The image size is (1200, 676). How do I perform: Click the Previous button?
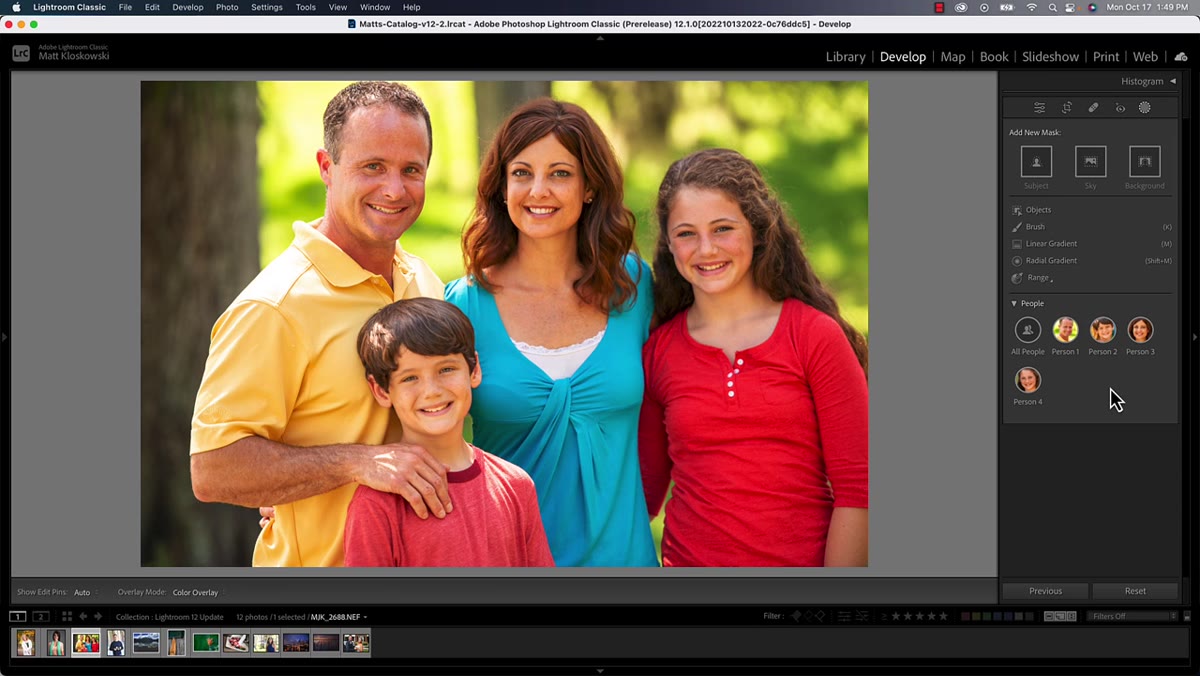click(1045, 591)
